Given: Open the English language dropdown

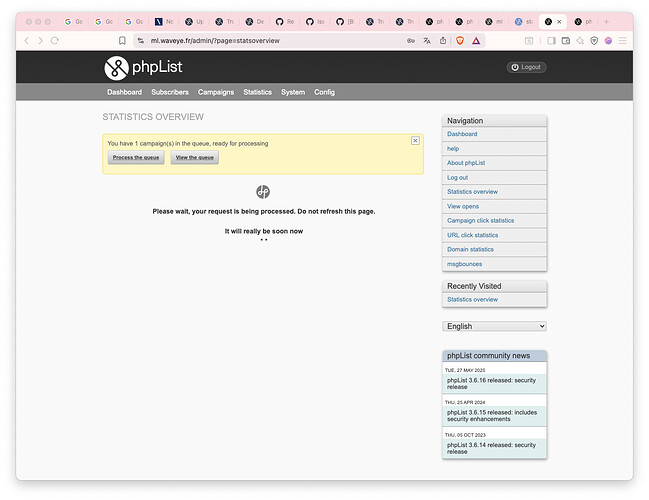Looking at the screenshot, I should pos(494,326).
